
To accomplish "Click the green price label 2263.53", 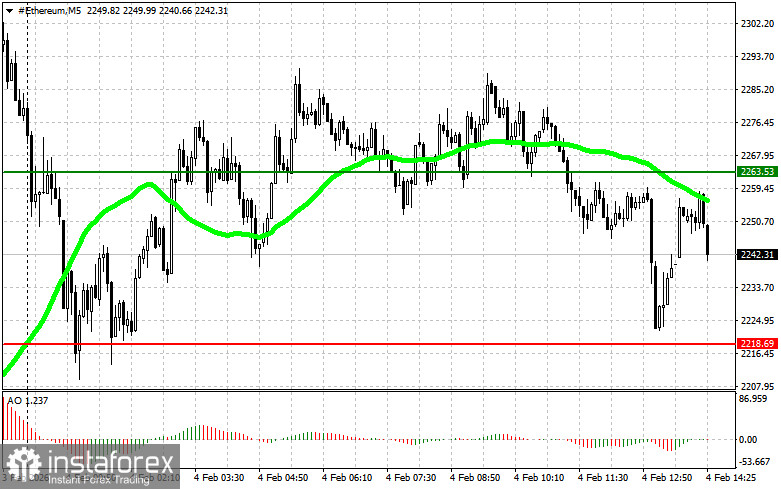I will (x=757, y=172).
